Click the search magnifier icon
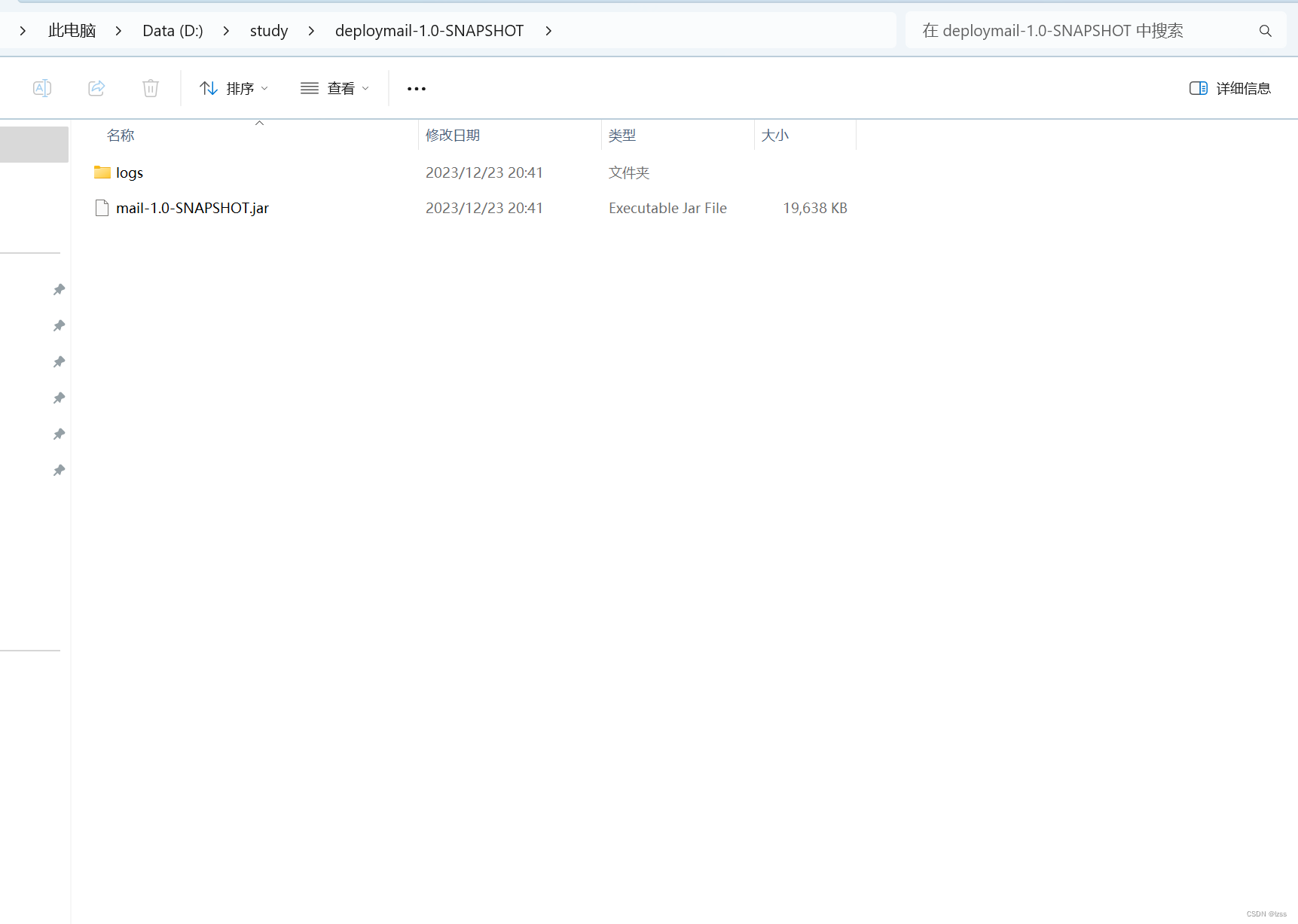Screen dimensions: 1298x924 1266,31
